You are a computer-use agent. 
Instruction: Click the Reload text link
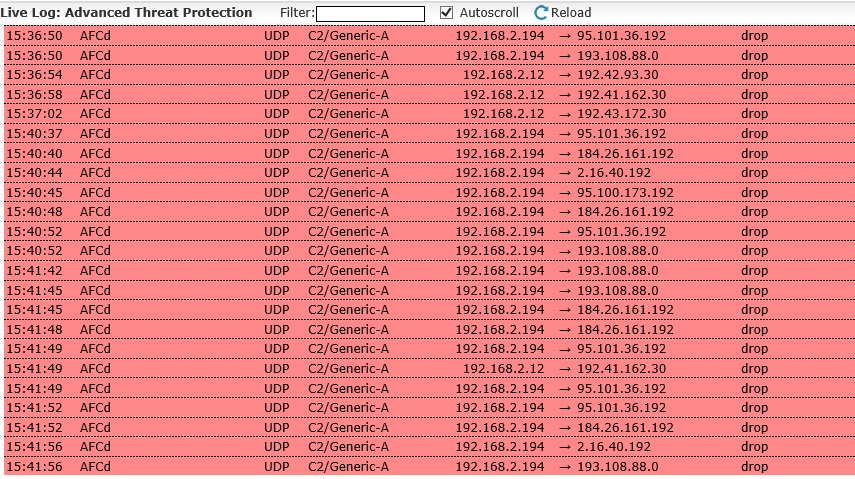[x=570, y=13]
